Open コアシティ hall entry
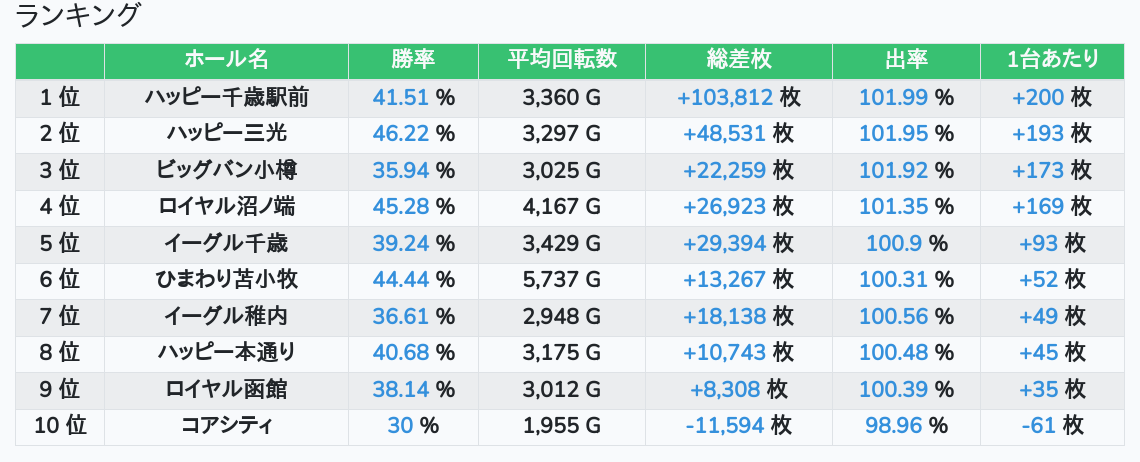 tap(226, 425)
